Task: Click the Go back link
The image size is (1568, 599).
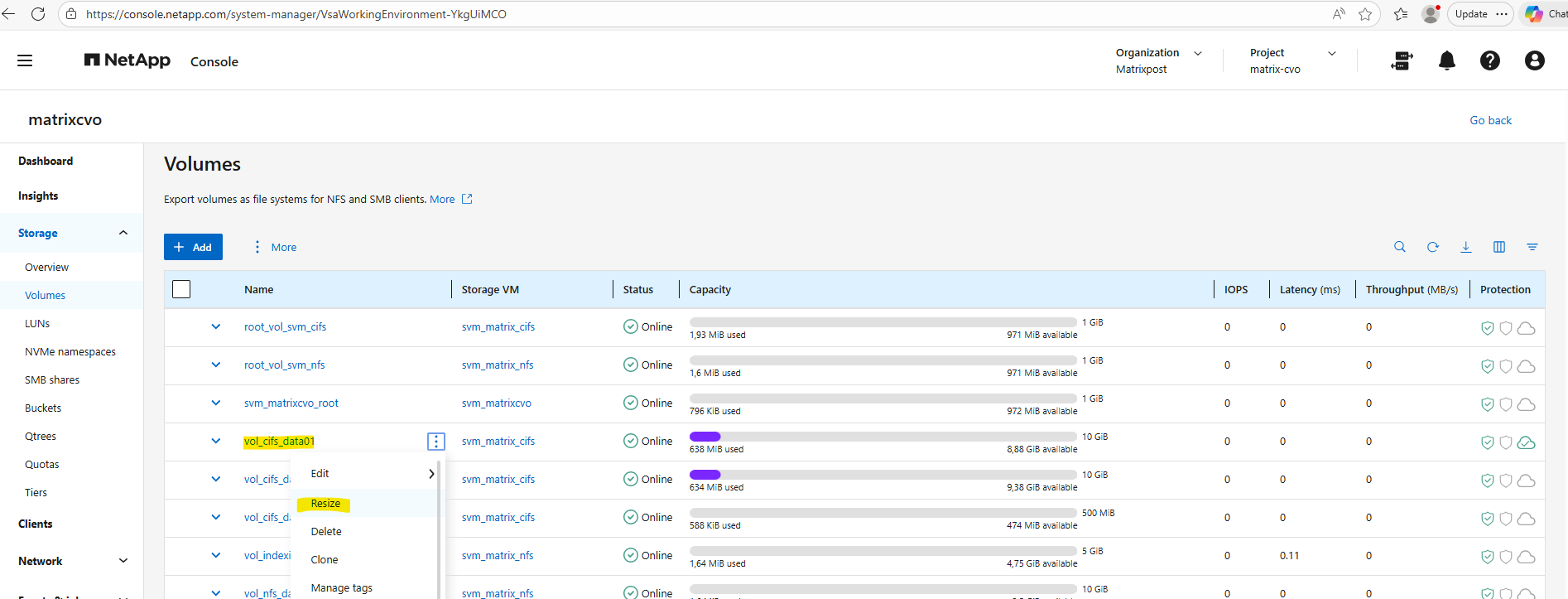Action: [x=1490, y=120]
